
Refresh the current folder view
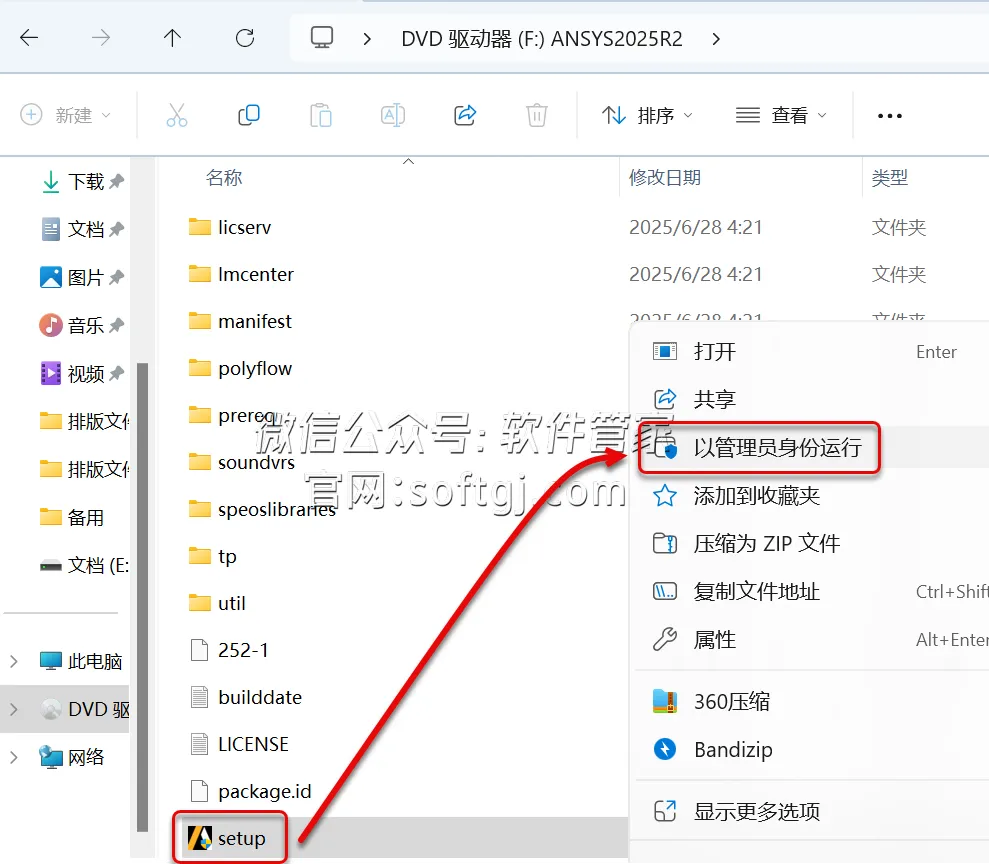pyautogui.click(x=245, y=38)
